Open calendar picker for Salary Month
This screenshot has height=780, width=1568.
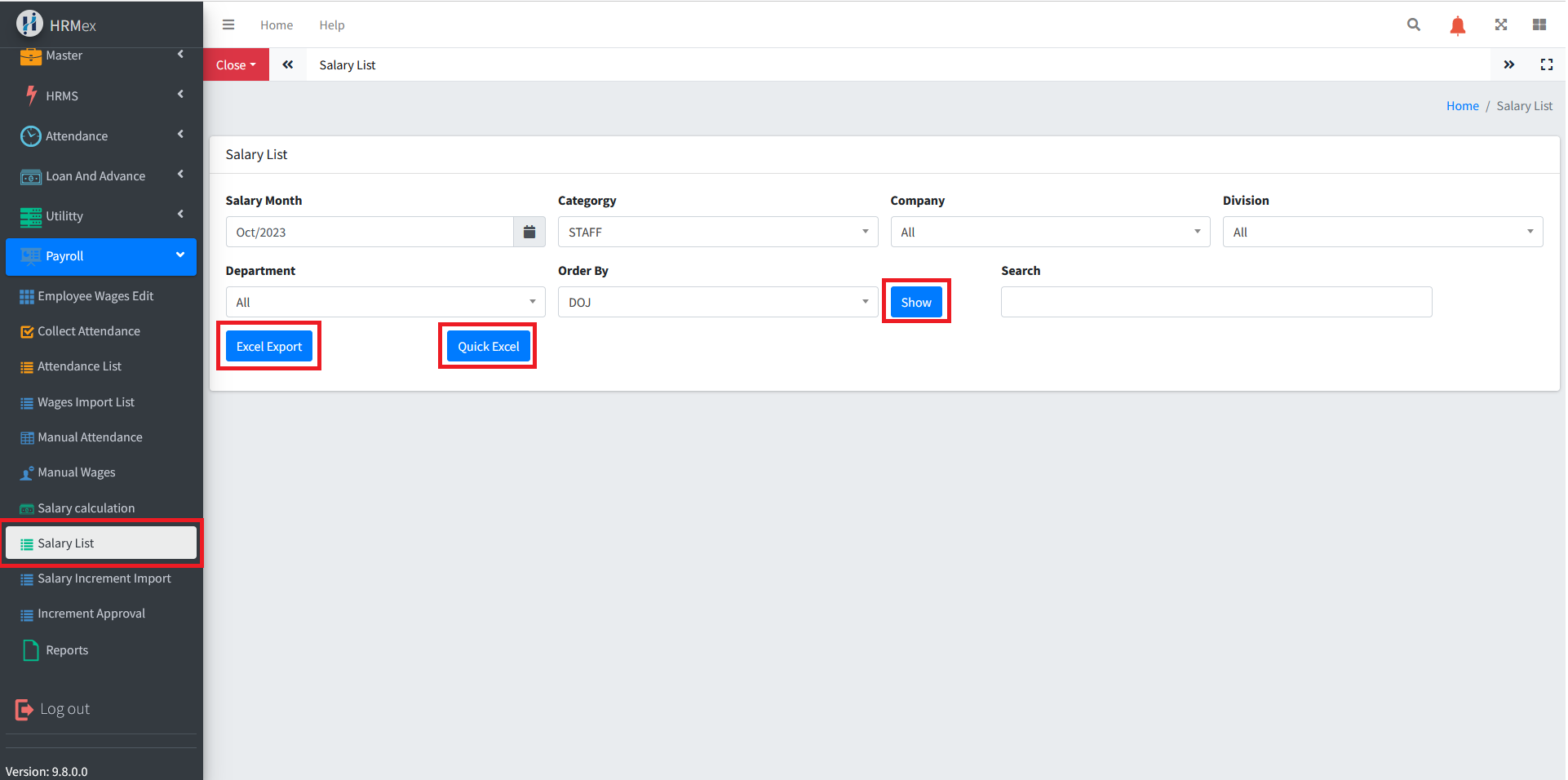click(x=529, y=232)
